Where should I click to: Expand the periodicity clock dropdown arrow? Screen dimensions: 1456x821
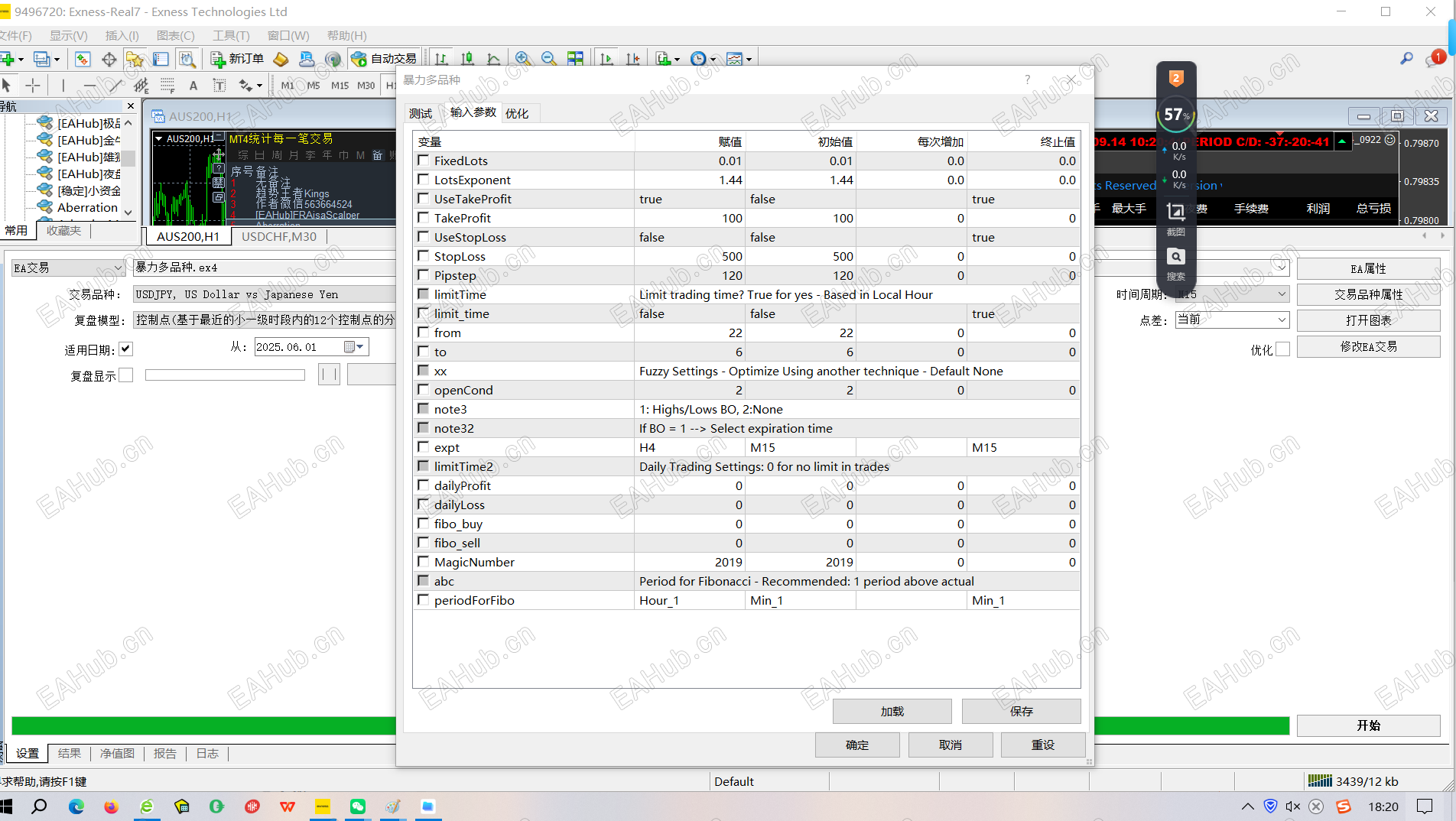[x=713, y=60]
